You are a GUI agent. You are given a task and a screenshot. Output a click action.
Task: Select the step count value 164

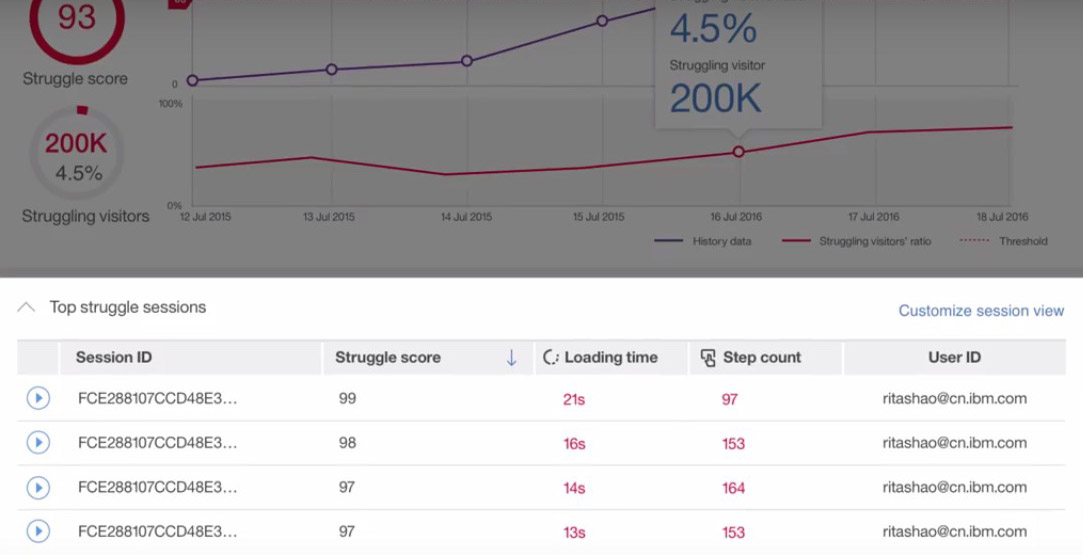coord(733,488)
